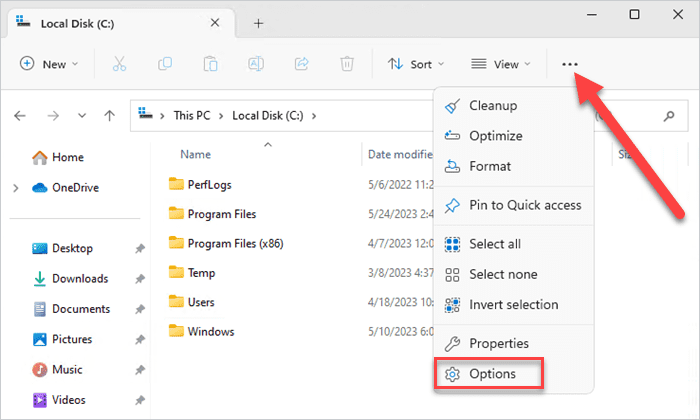The width and height of the screenshot is (700, 420).
Task: Open the See more three-dots menu
Action: [570, 64]
